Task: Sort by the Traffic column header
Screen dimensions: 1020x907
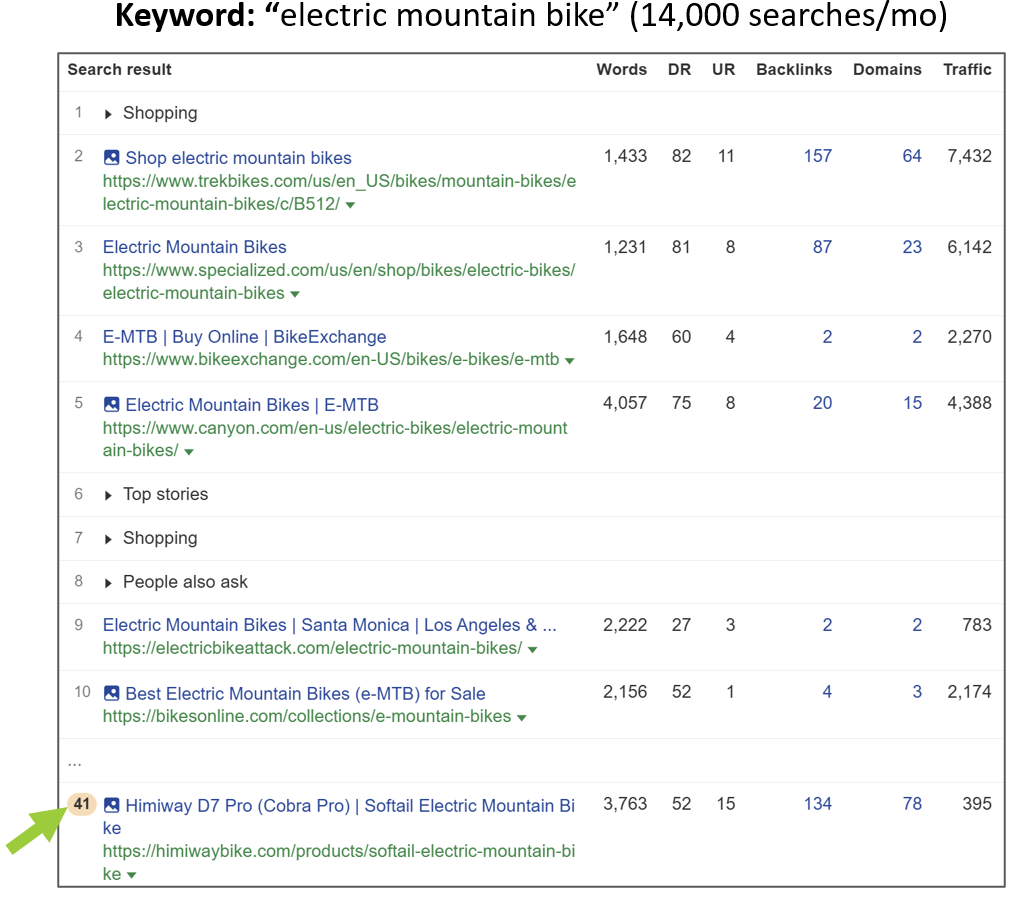Action: (966, 70)
